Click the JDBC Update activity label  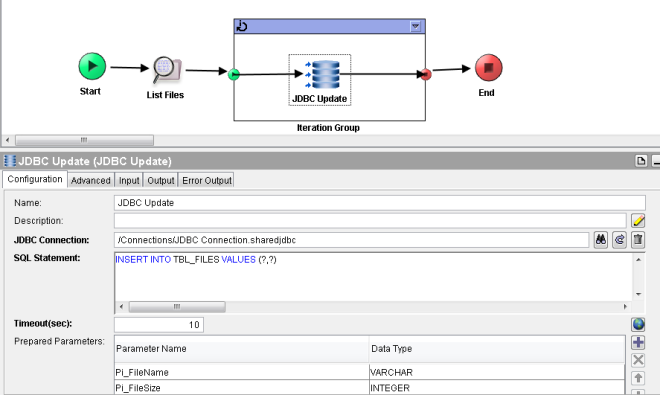click(319, 99)
